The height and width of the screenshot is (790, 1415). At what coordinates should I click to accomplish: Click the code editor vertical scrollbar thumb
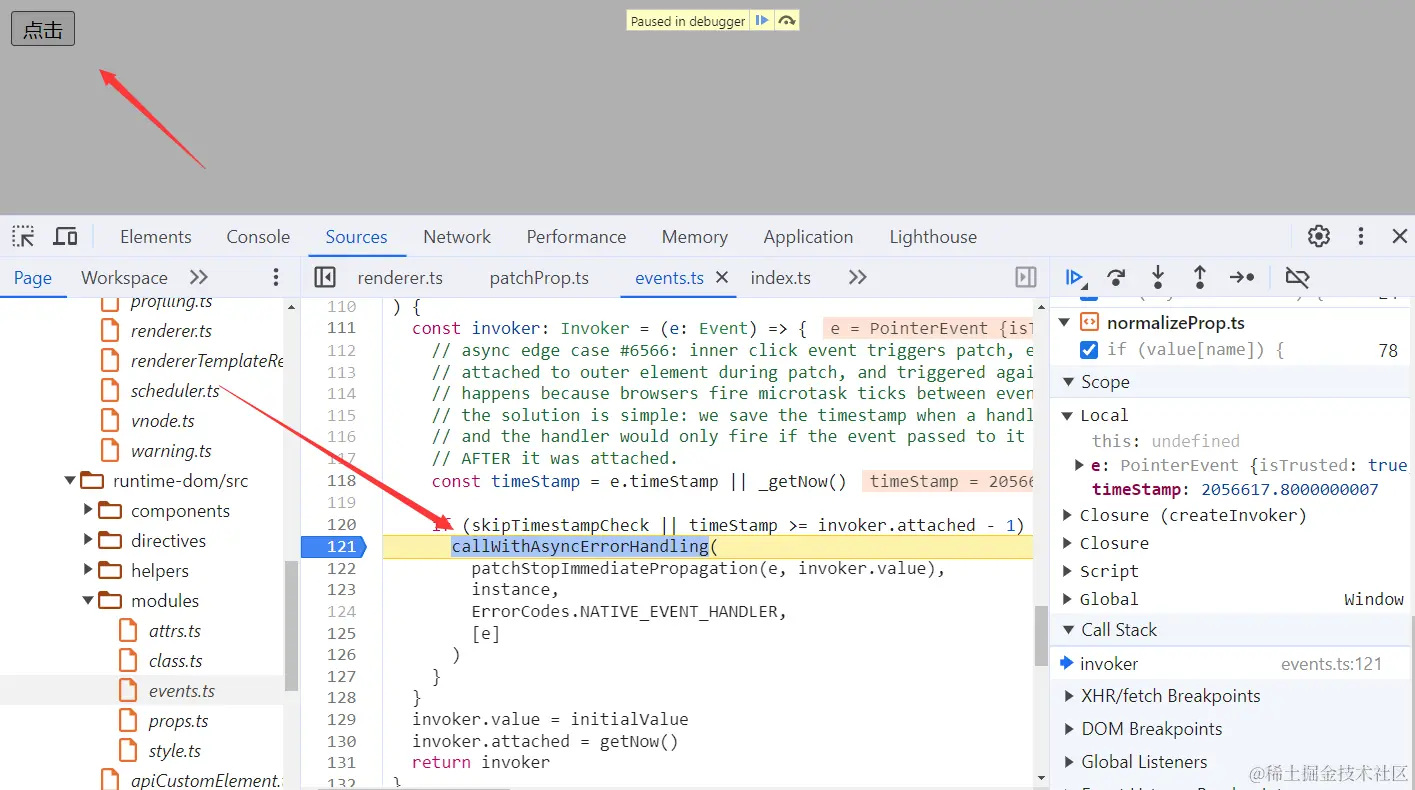click(x=1041, y=637)
